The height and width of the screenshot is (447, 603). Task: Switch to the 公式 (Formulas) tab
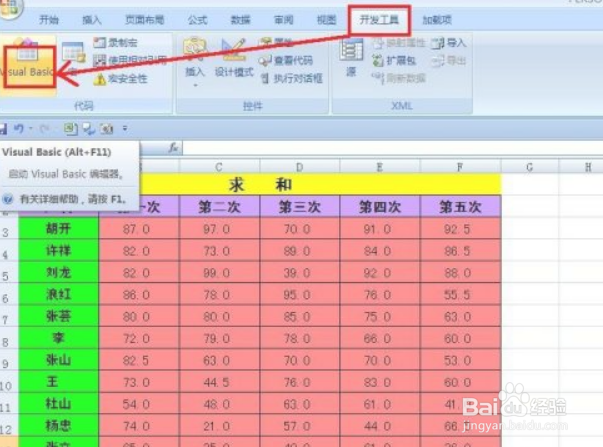198,20
